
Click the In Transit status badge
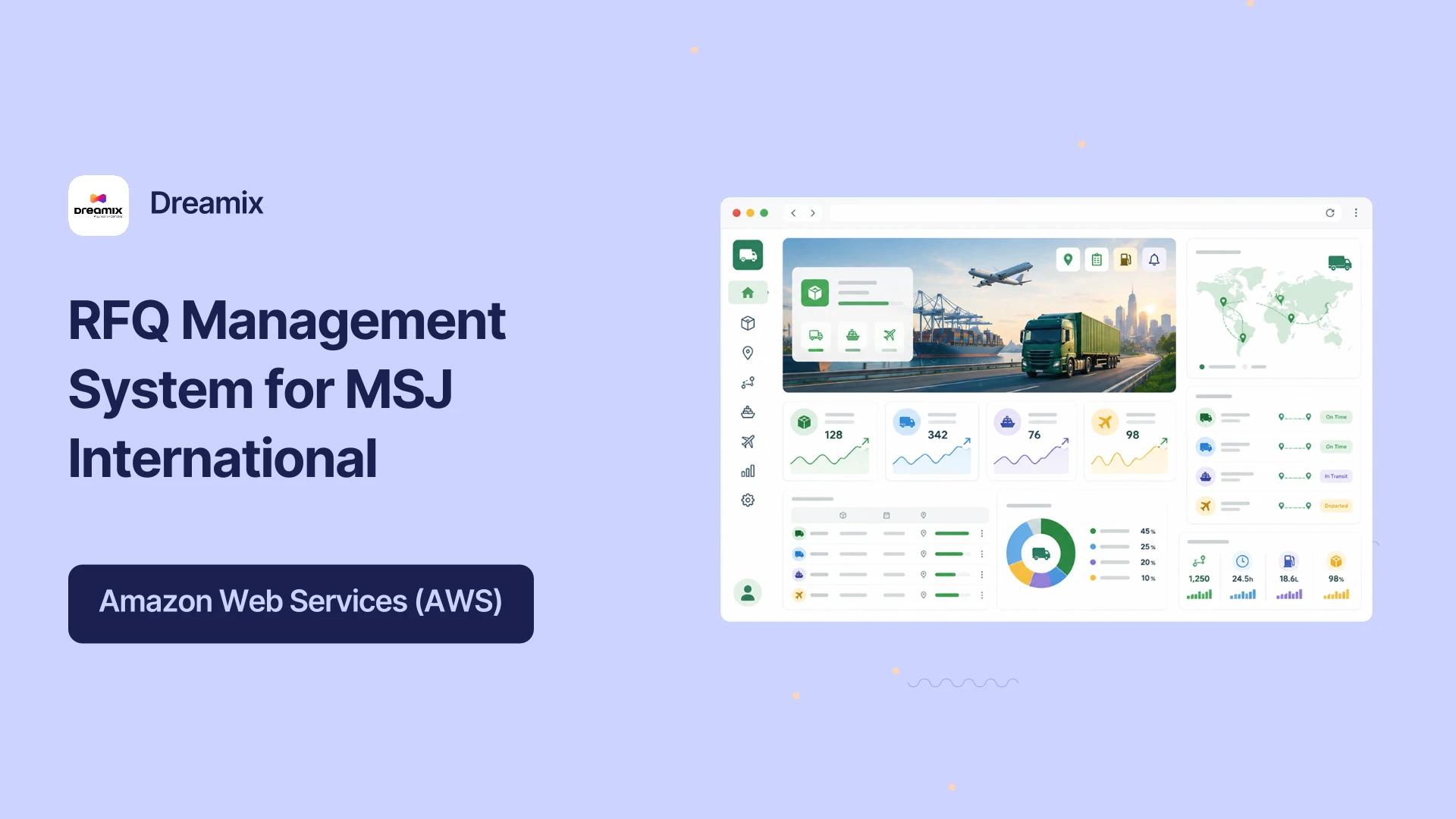pyautogui.click(x=1336, y=476)
